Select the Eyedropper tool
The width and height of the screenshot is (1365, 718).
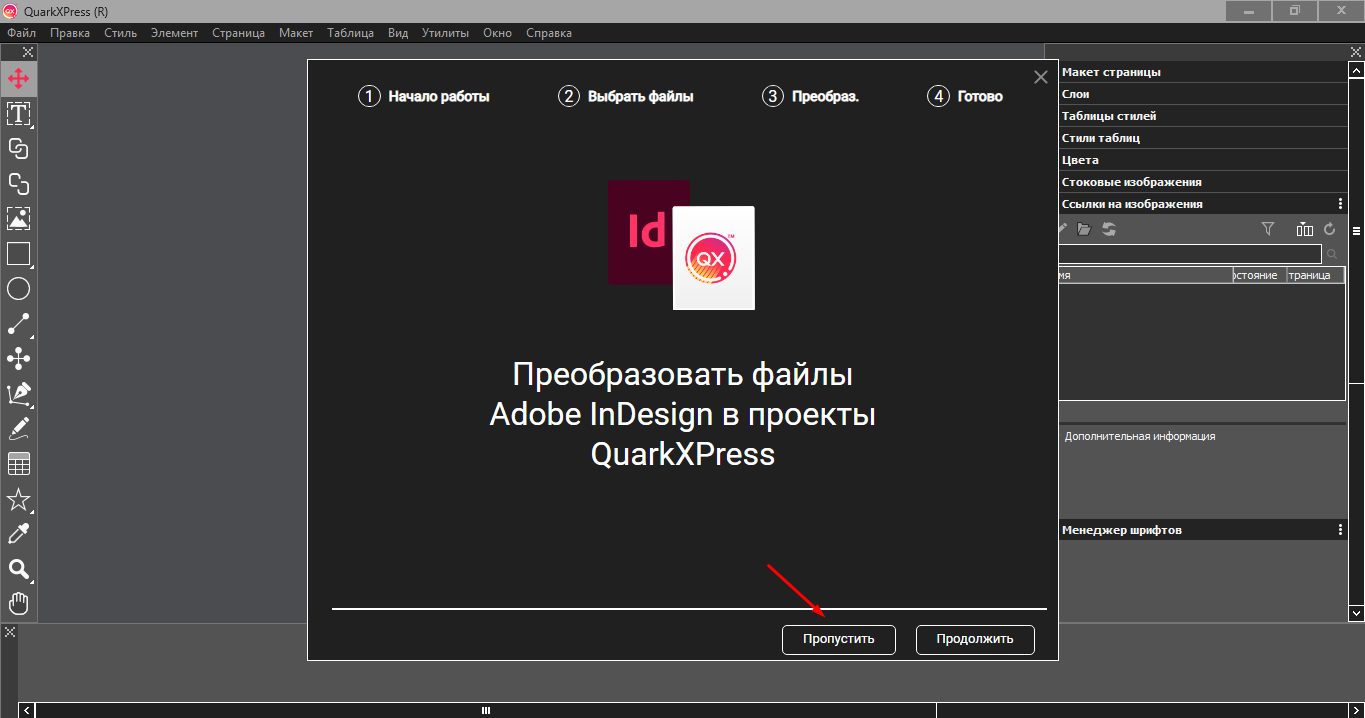[18, 534]
